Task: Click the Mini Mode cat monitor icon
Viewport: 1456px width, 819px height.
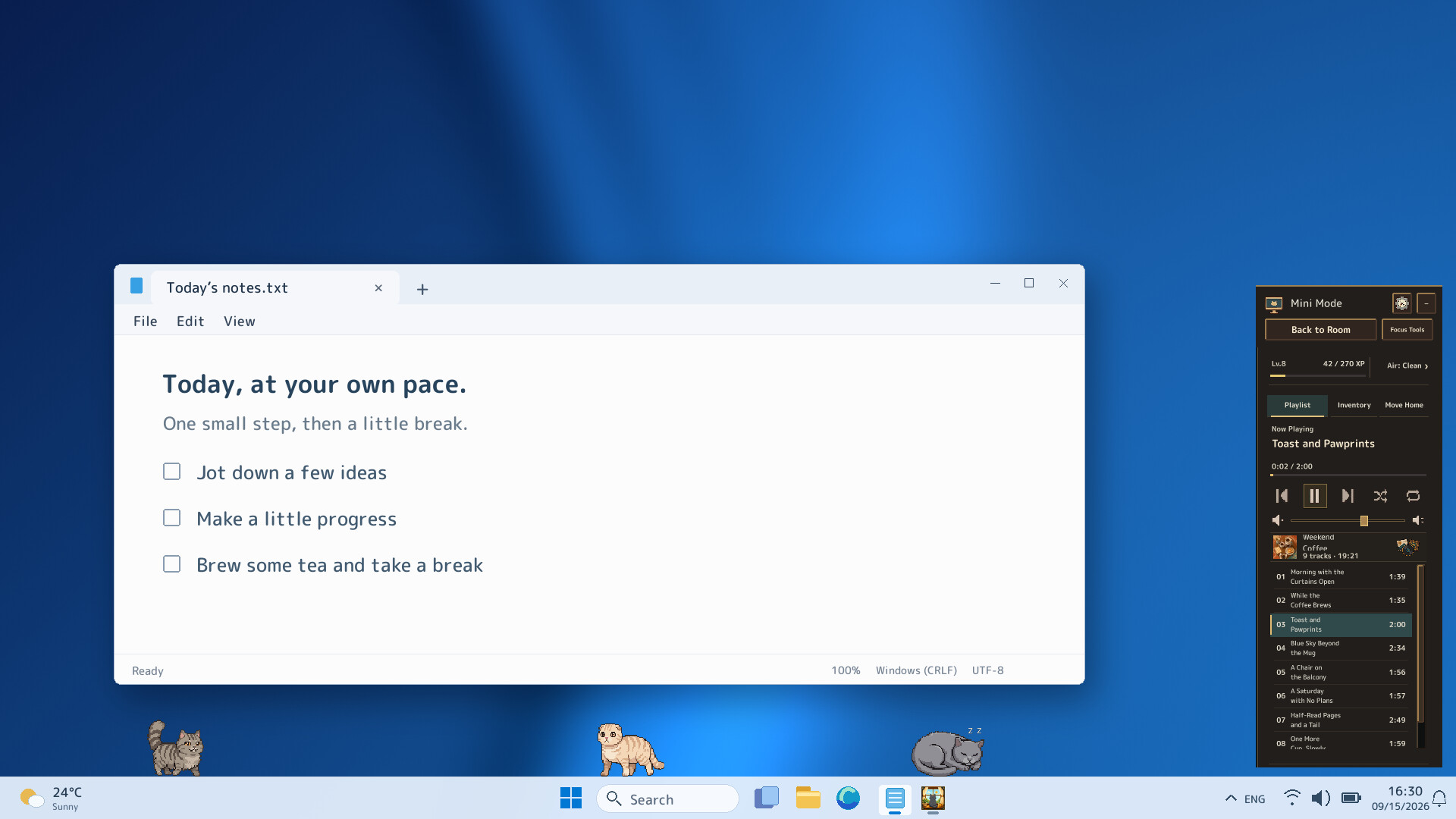Action: [1274, 304]
